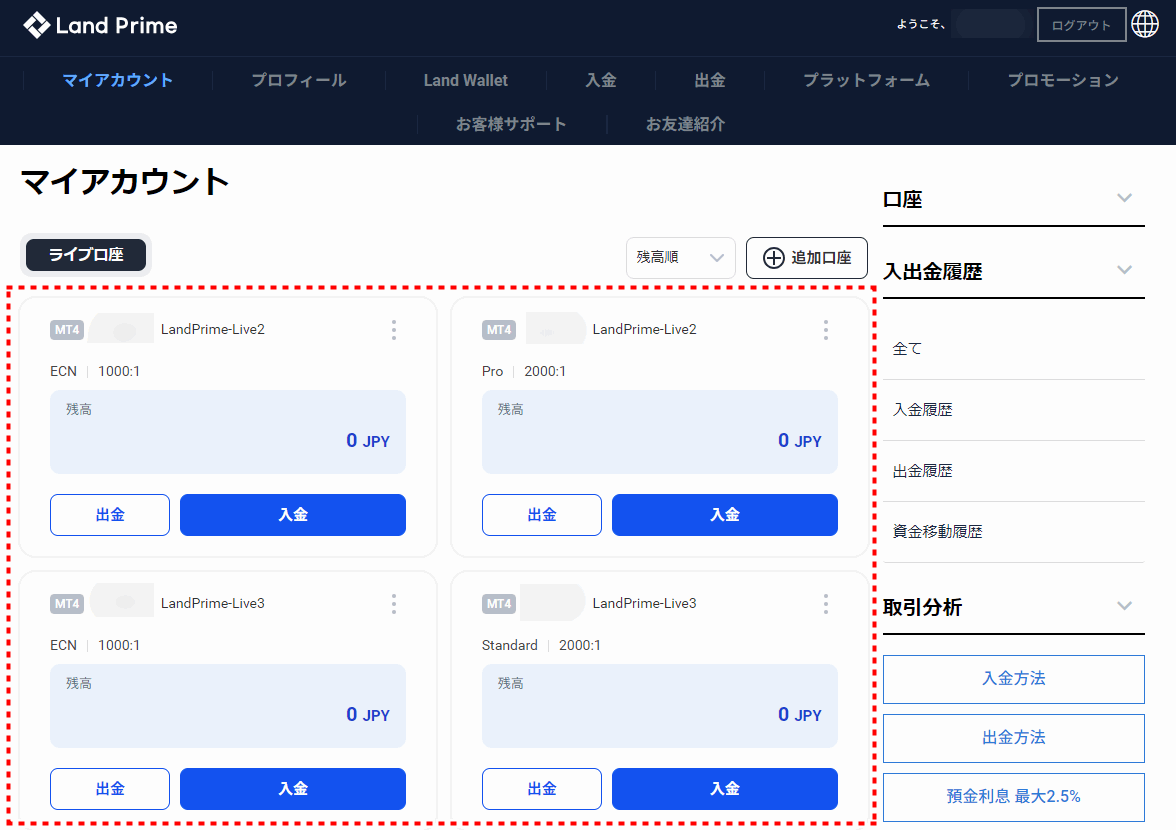Go to マイアカウント in navigation

[118, 80]
